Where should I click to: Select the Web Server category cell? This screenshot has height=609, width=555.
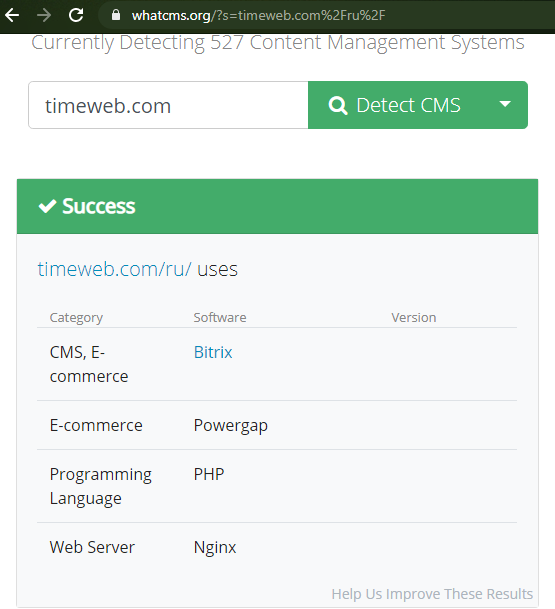tap(92, 547)
